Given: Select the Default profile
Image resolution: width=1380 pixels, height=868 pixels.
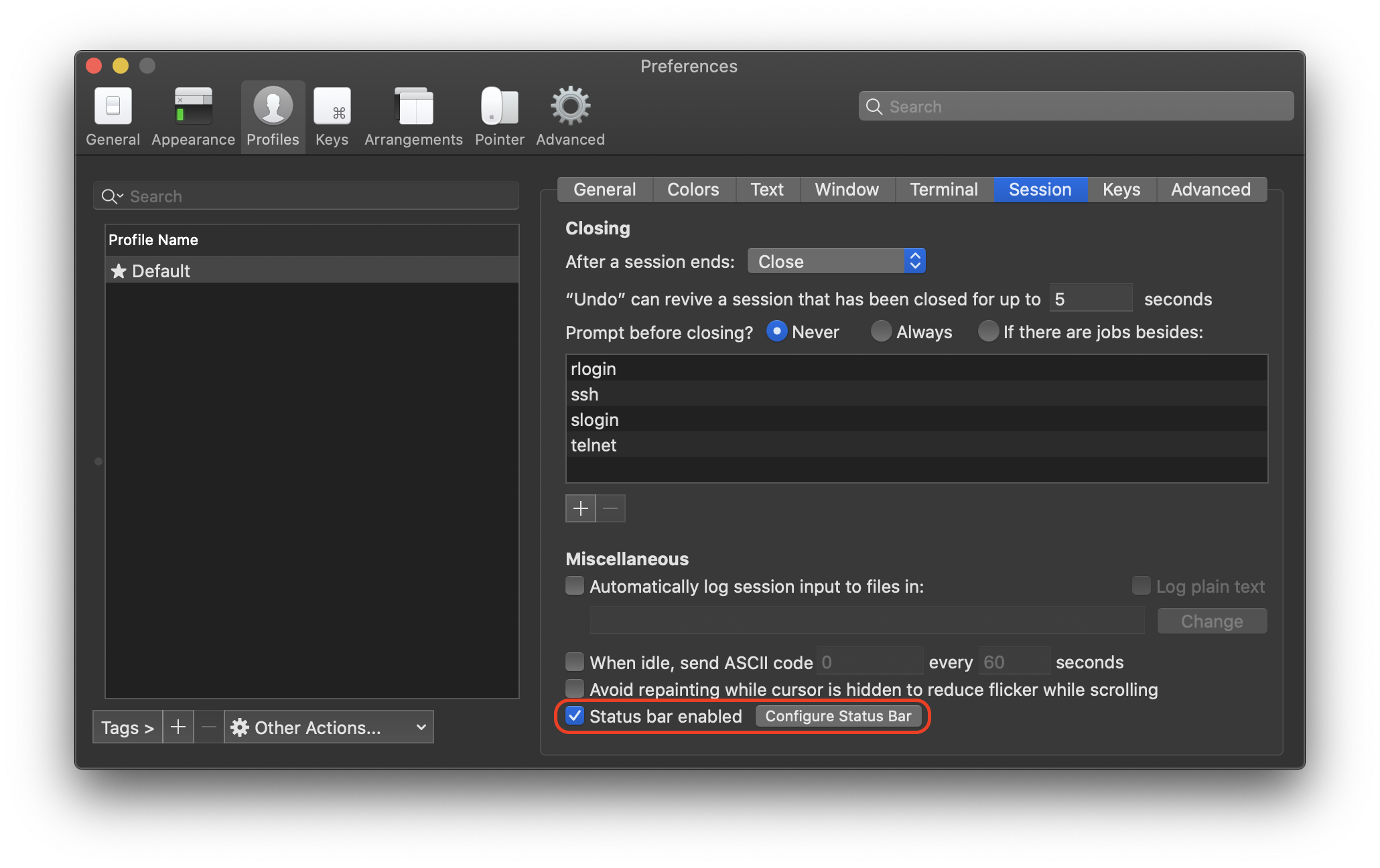Looking at the screenshot, I should (x=161, y=271).
